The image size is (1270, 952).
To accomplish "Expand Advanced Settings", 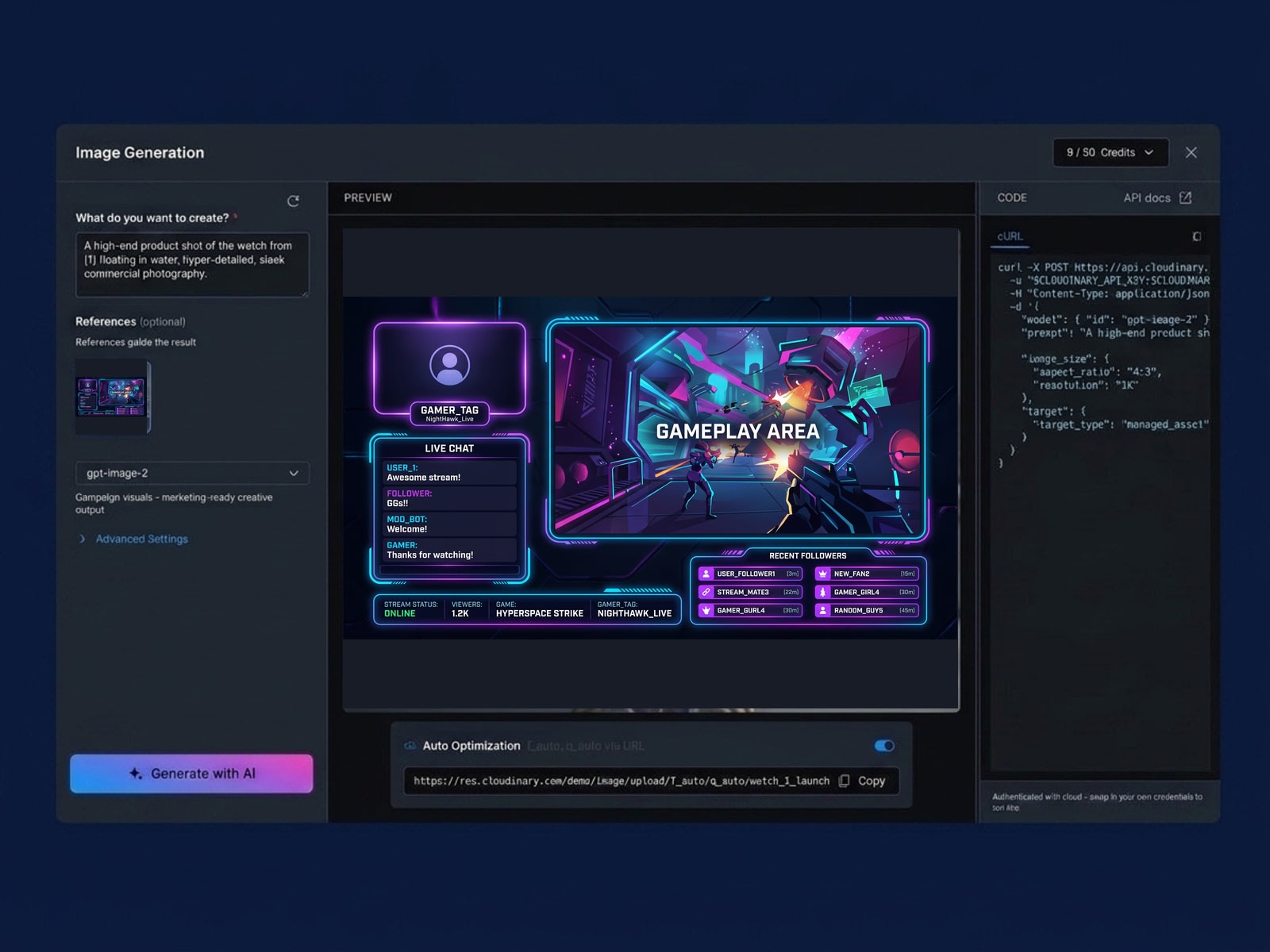I will (x=133, y=539).
